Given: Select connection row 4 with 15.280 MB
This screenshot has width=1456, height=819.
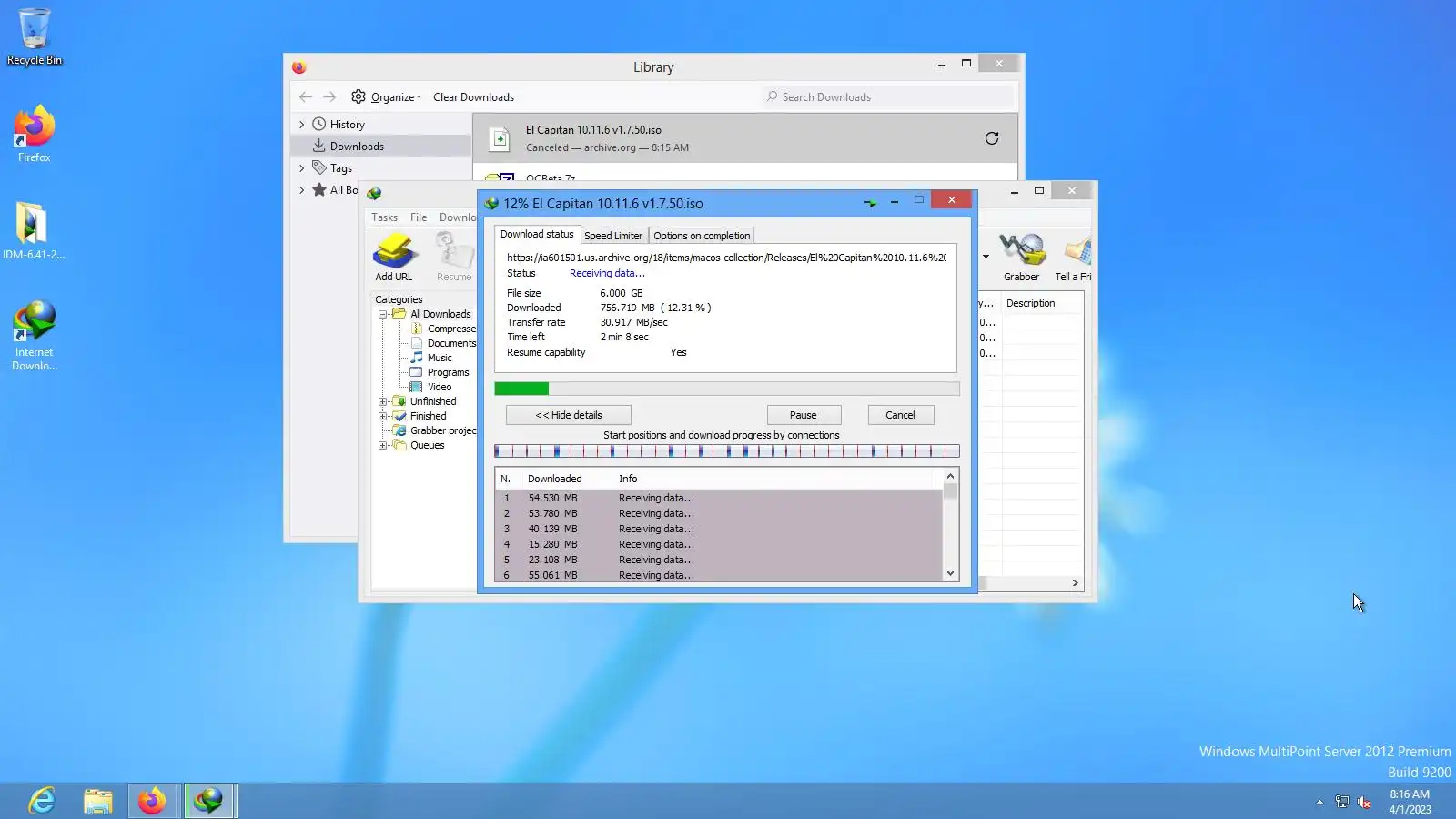Looking at the screenshot, I should [719, 544].
